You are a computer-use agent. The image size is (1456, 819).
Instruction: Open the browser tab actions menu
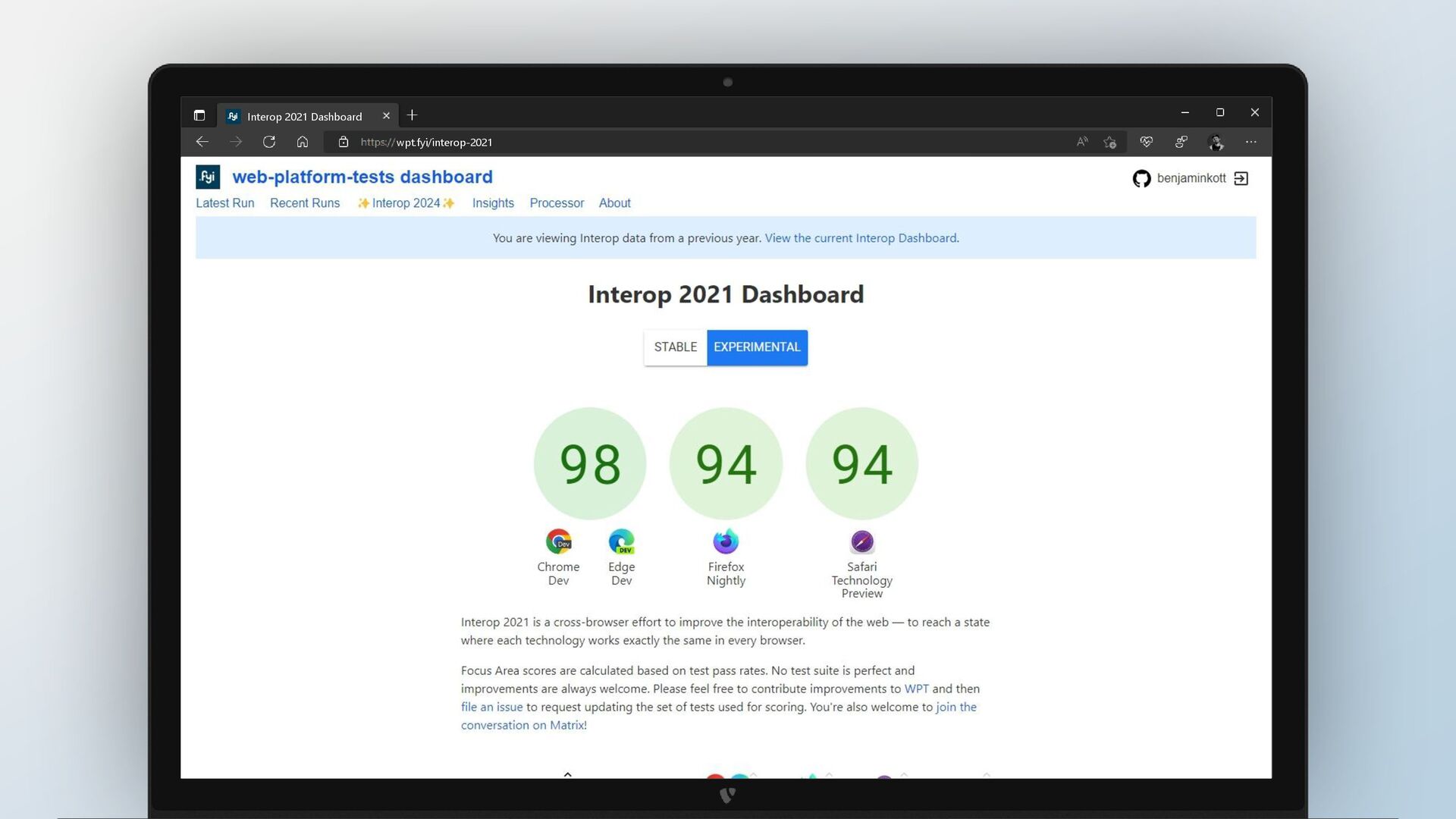199,115
